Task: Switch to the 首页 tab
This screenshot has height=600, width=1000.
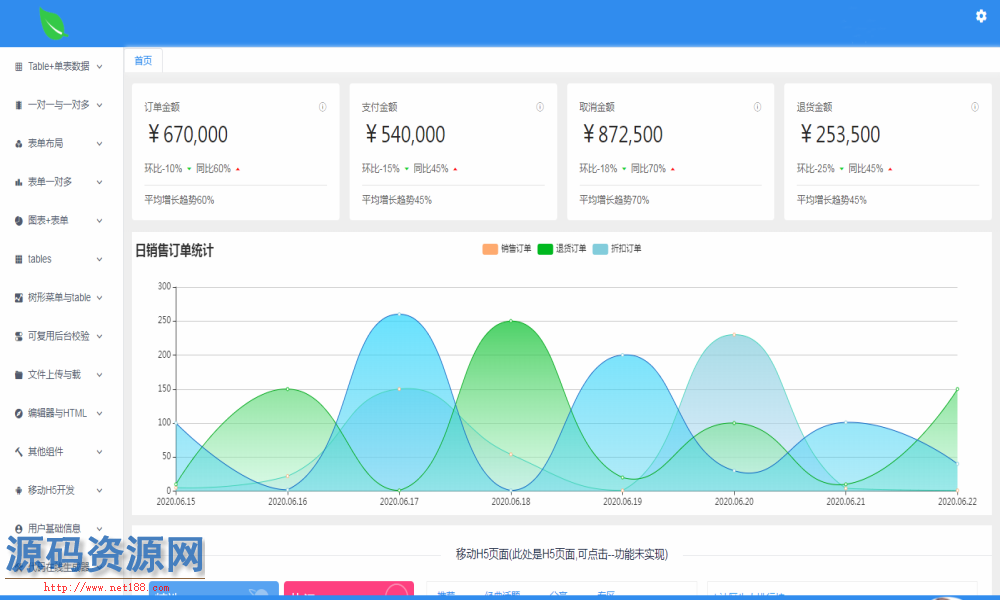Action: pos(144,60)
